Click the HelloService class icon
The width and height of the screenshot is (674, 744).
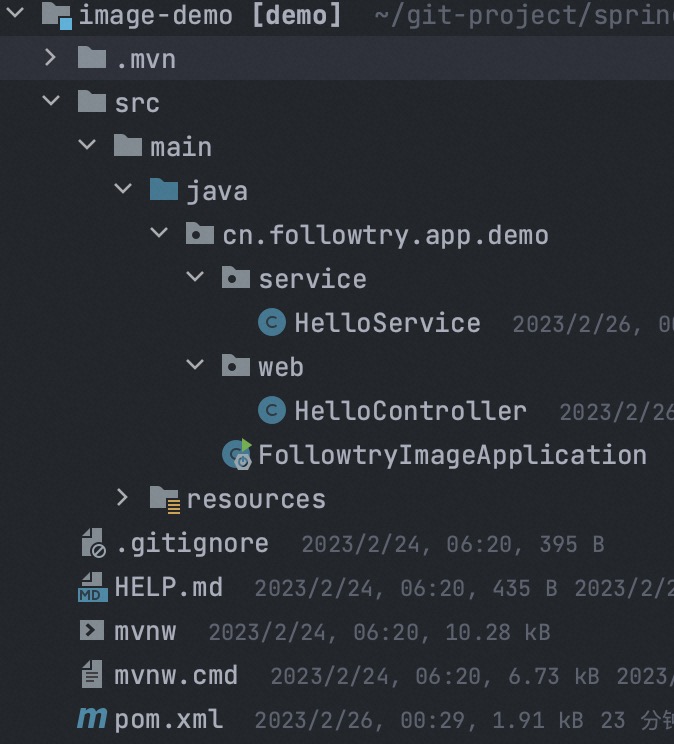271,323
